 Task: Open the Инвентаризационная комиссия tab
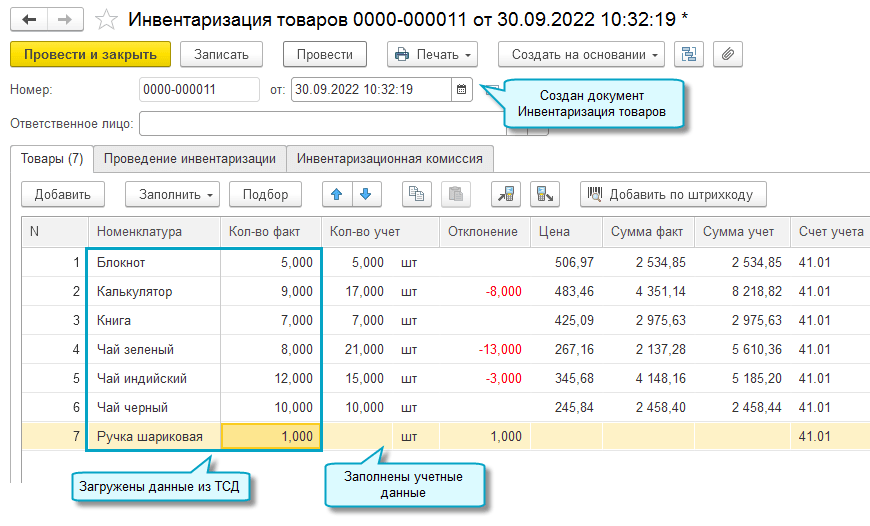click(x=390, y=158)
